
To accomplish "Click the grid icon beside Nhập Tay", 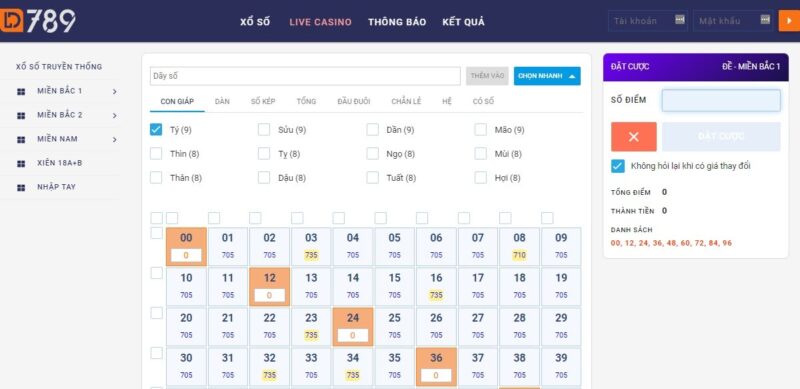I will pos(21,188).
